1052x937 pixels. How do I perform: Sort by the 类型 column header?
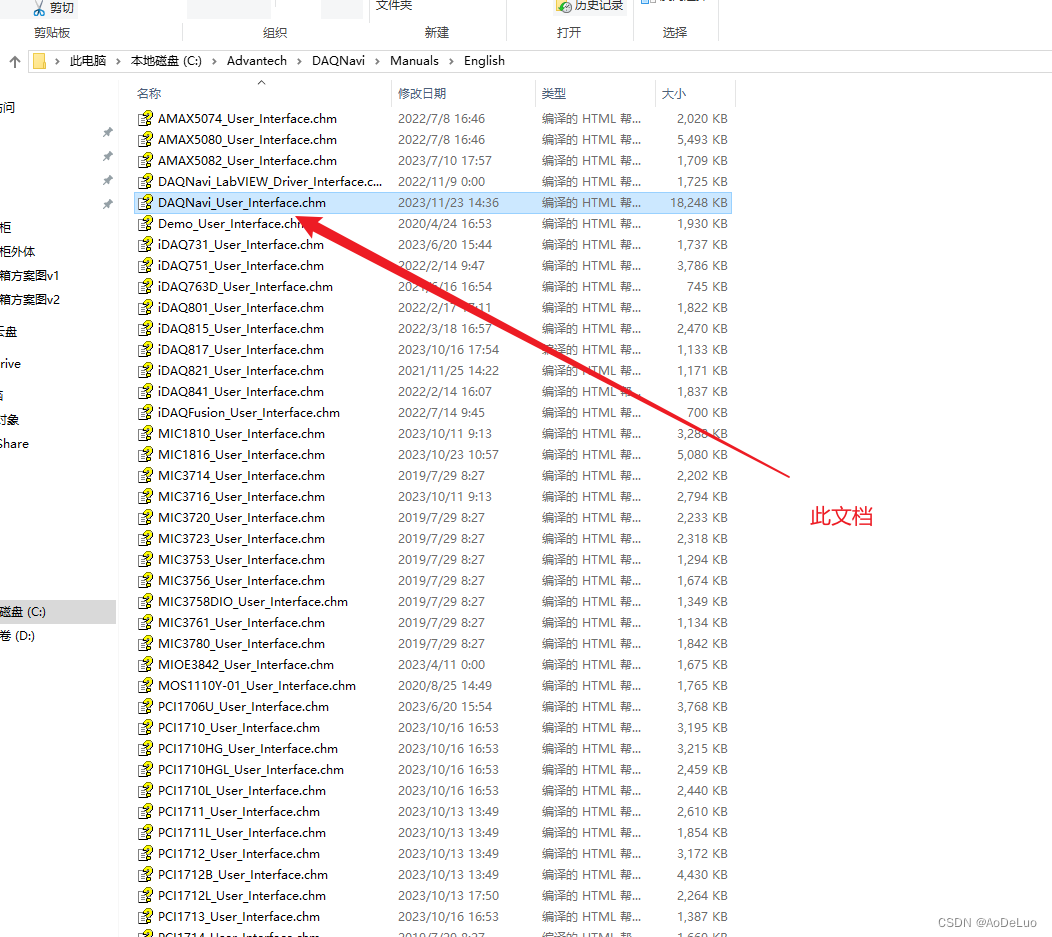[x=554, y=94]
